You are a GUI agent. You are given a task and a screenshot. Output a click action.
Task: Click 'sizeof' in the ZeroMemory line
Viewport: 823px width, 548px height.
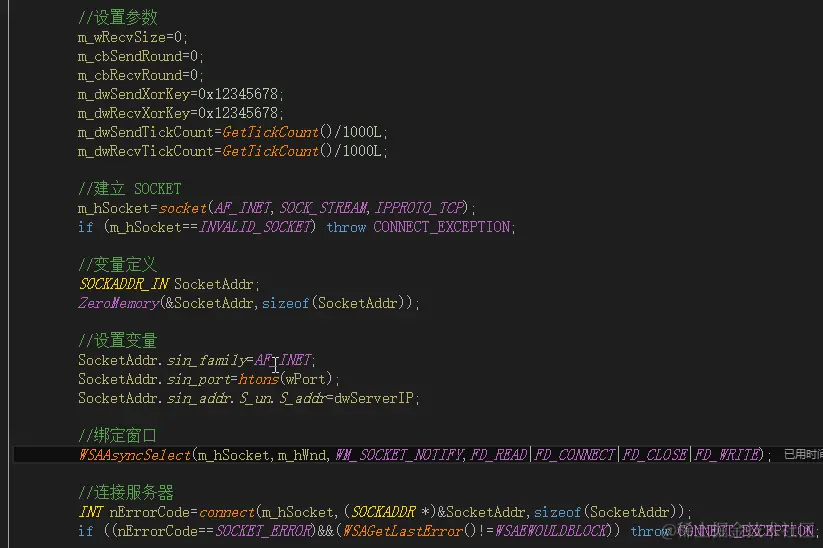click(286, 303)
